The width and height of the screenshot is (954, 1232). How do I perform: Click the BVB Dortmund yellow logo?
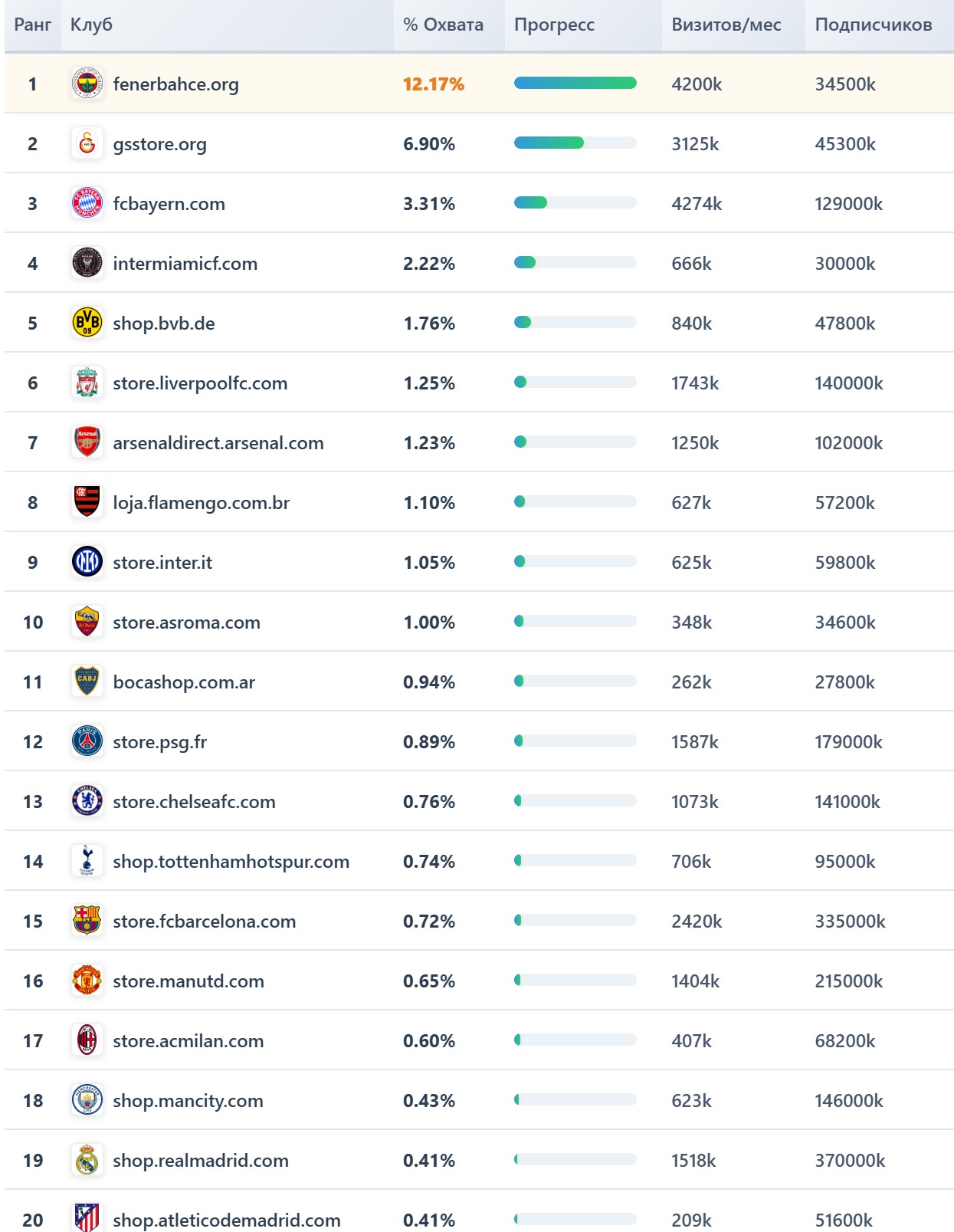tap(87, 323)
